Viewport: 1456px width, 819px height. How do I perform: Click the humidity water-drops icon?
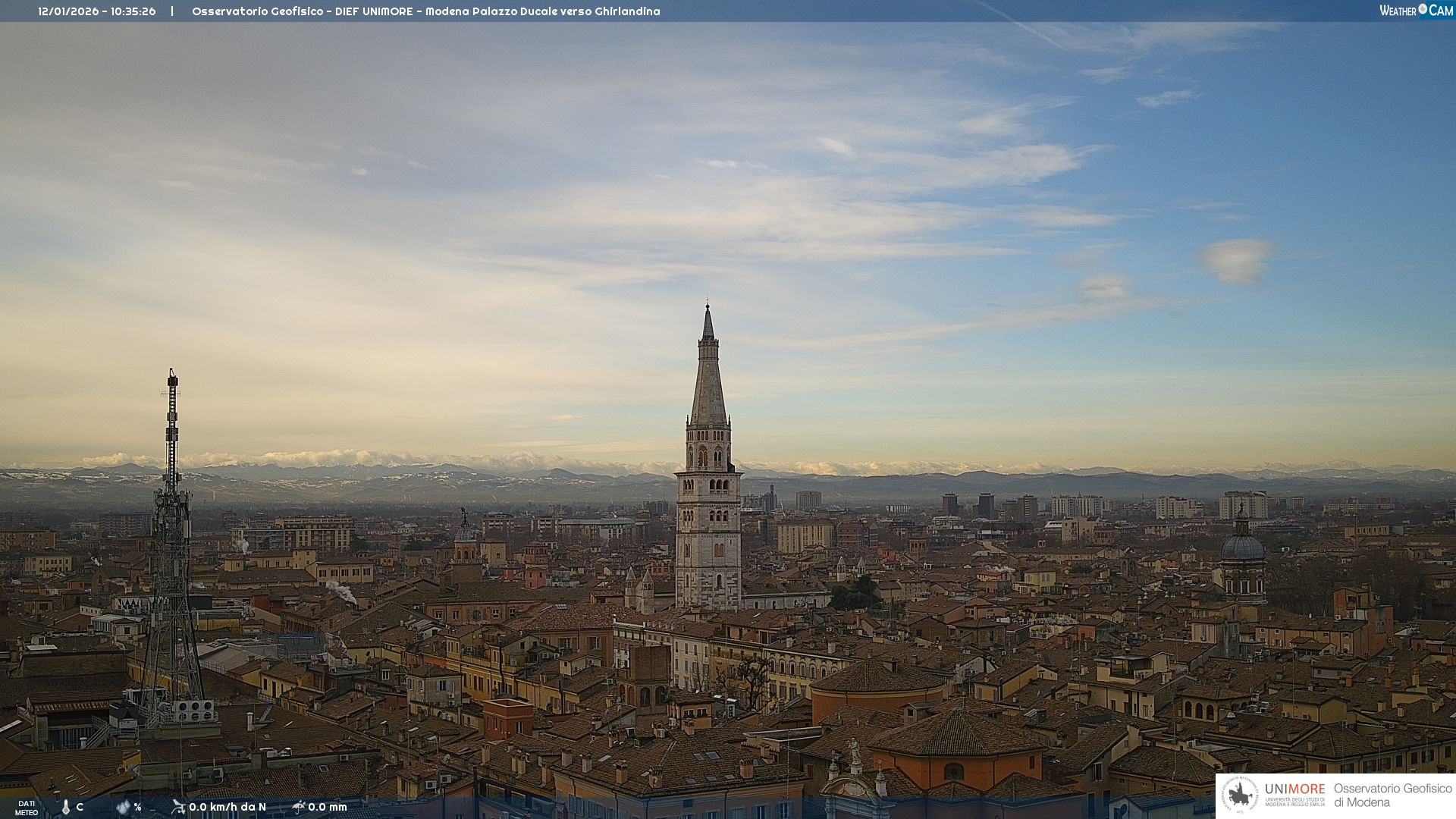123,807
